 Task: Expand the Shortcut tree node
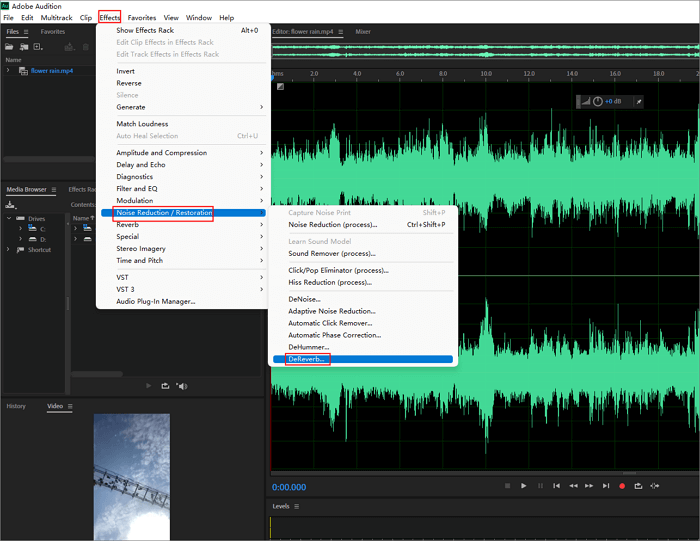(8, 250)
